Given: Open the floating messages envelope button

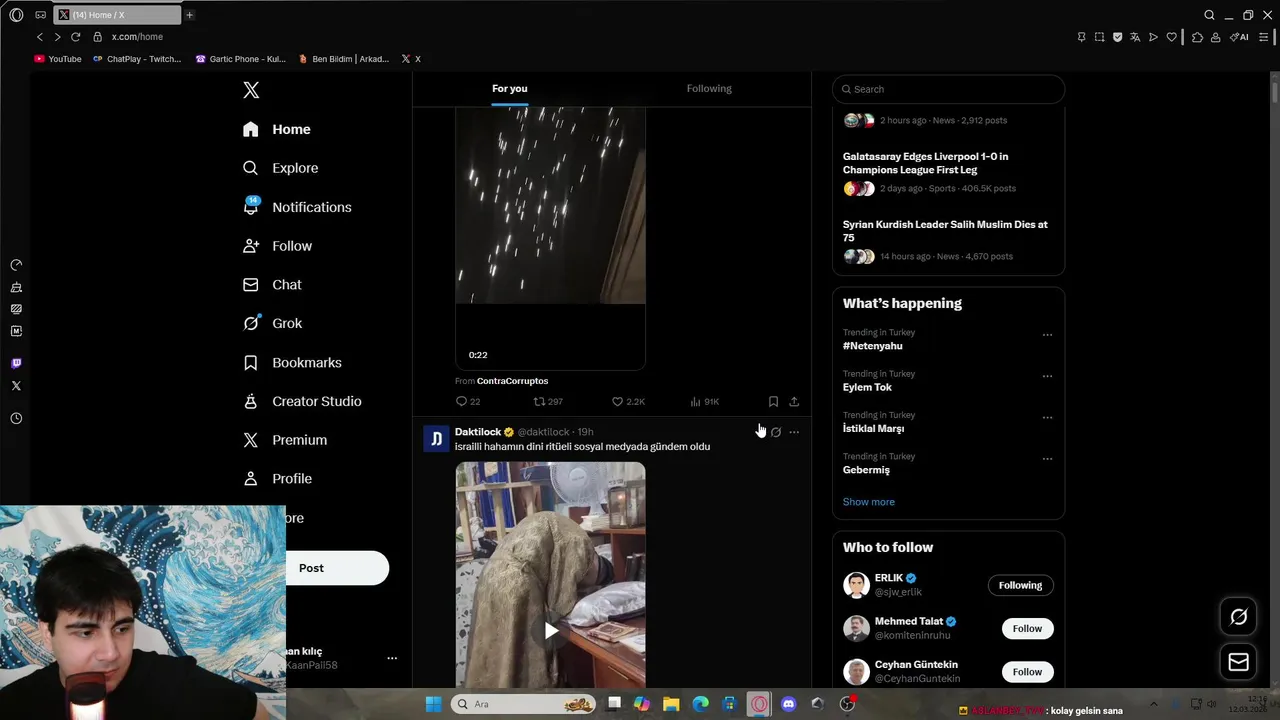Looking at the screenshot, I should [1238, 662].
